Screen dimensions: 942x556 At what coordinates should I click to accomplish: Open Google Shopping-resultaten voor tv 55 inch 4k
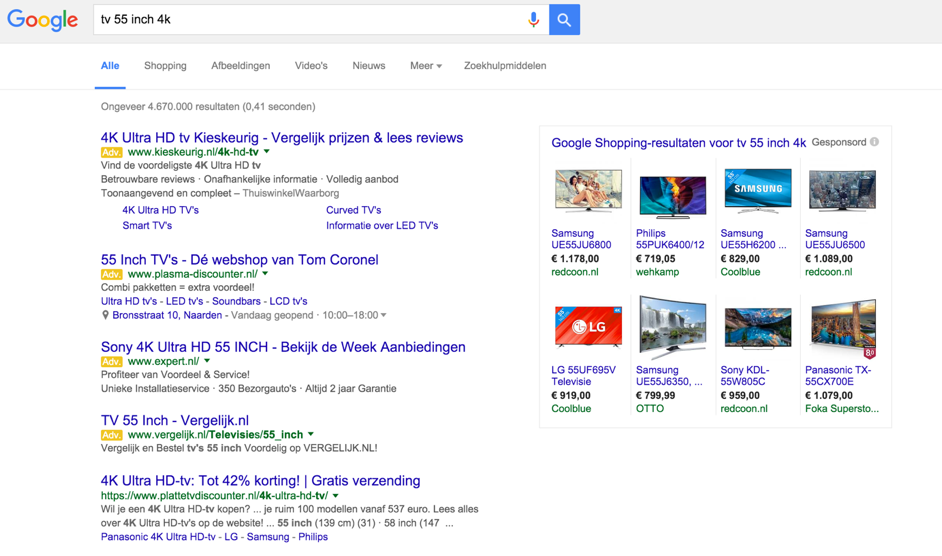pos(679,143)
